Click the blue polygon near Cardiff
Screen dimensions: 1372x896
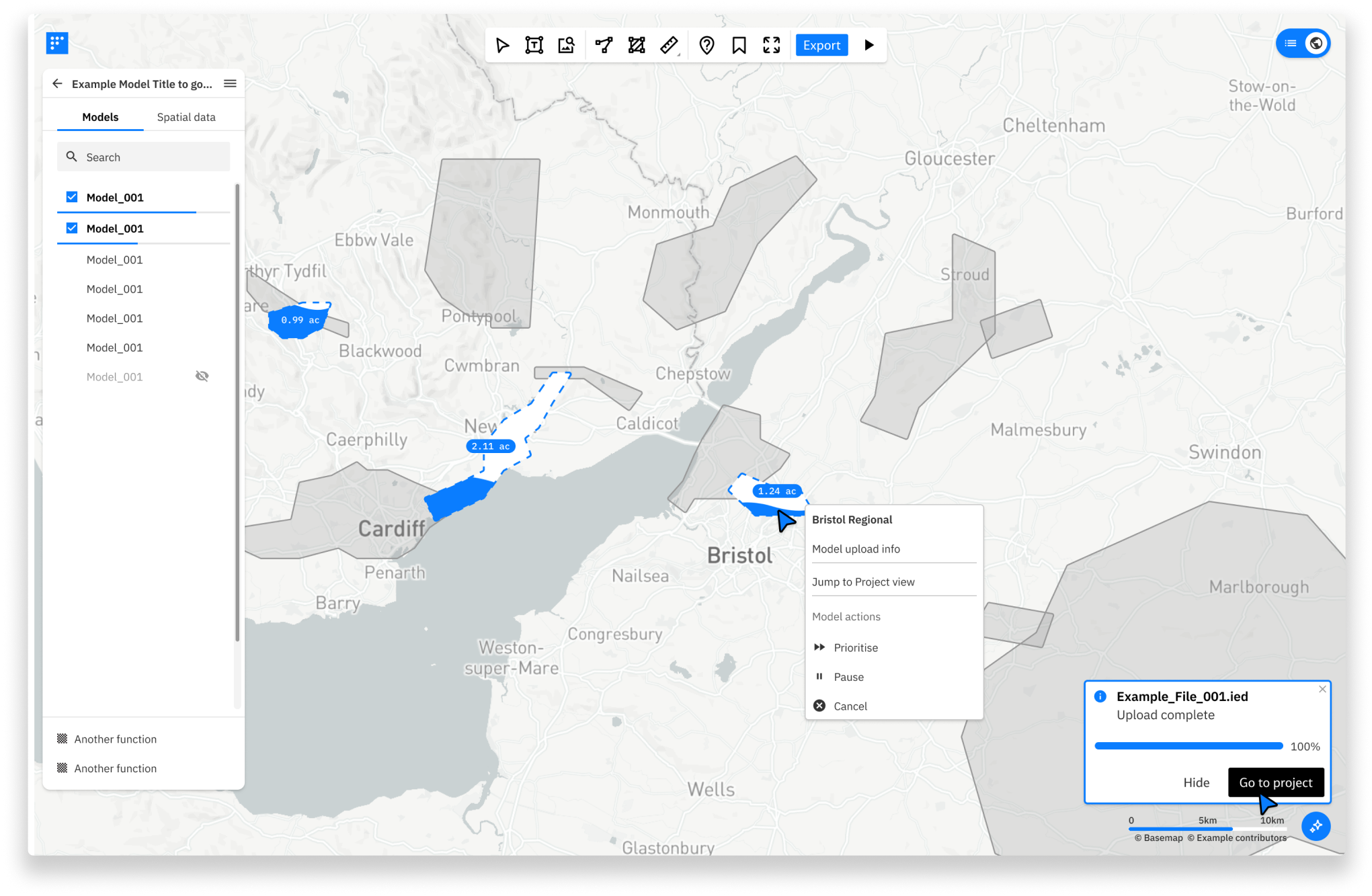tap(460, 497)
